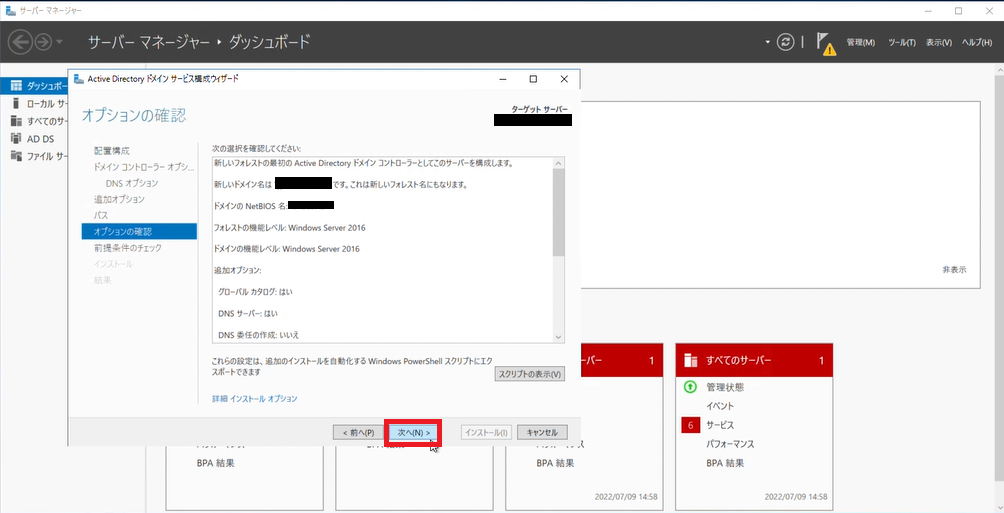This screenshot has height=513, width=1004.
Task: Click the すべてのサーバー tile icon
Action: (x=690, y=361)
